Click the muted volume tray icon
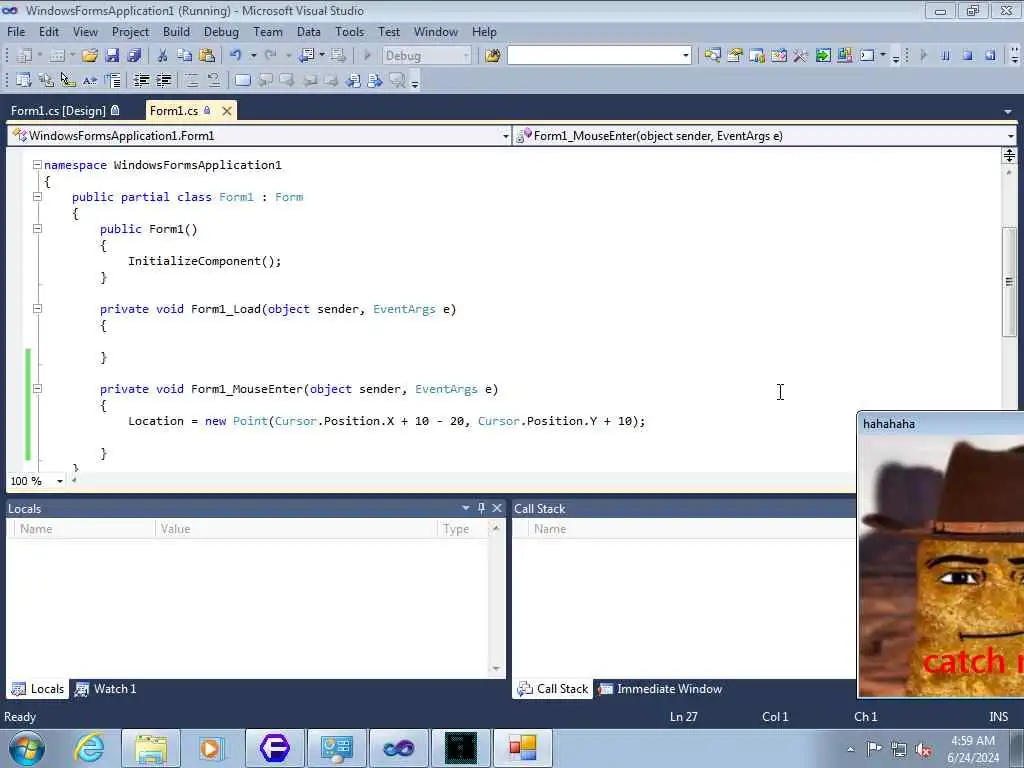Screen dimensions: 1024x768 923,749
